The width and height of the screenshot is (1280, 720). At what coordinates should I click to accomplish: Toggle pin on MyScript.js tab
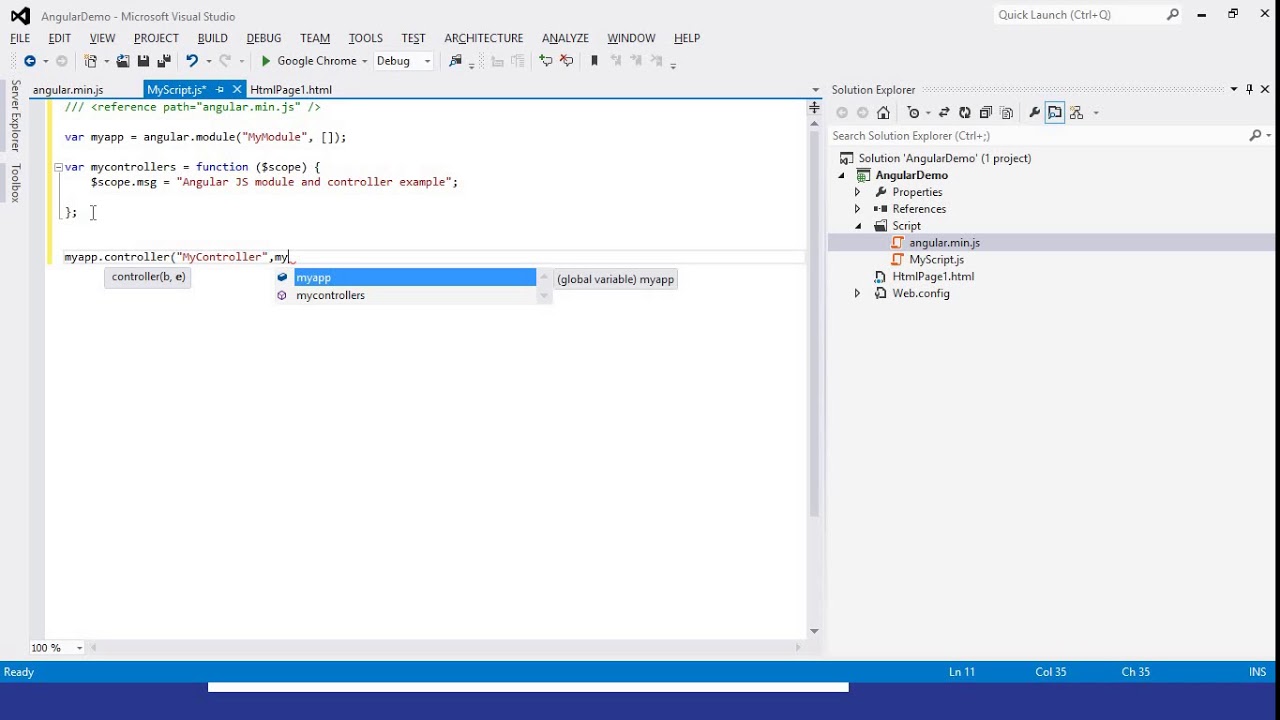[x=220, y=90]
